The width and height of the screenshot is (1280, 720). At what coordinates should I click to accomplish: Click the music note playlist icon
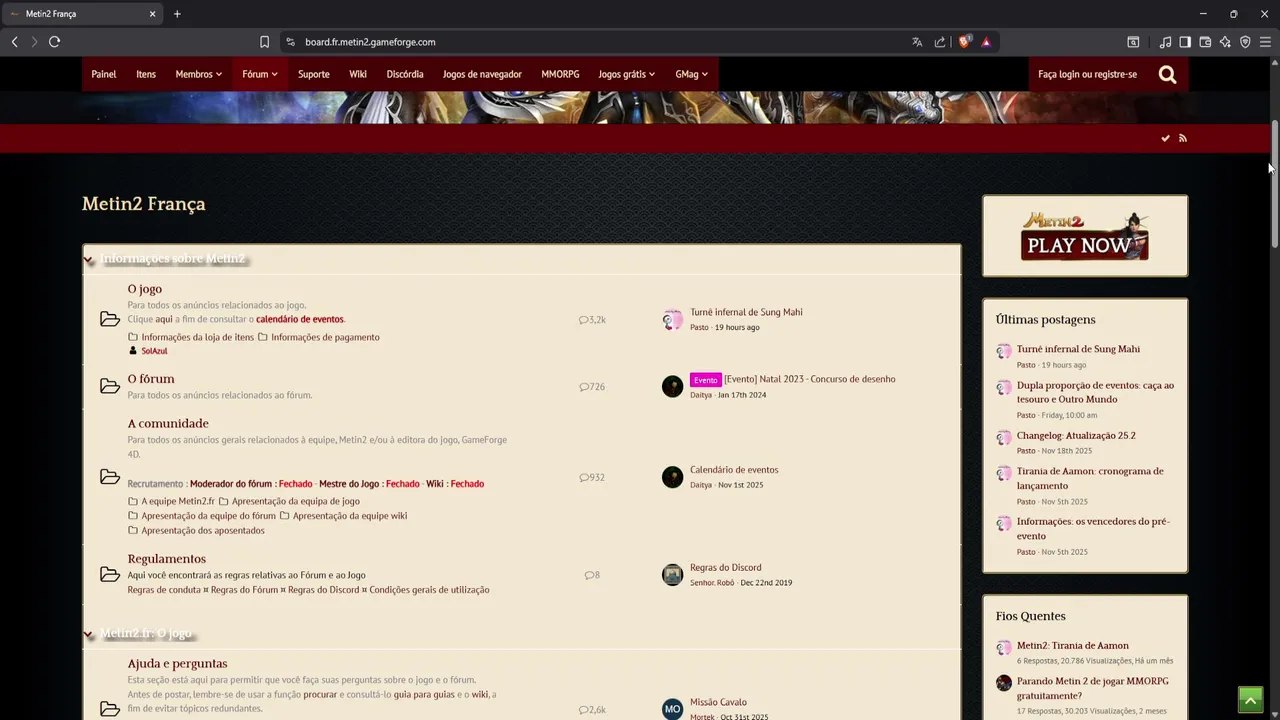1165,42
